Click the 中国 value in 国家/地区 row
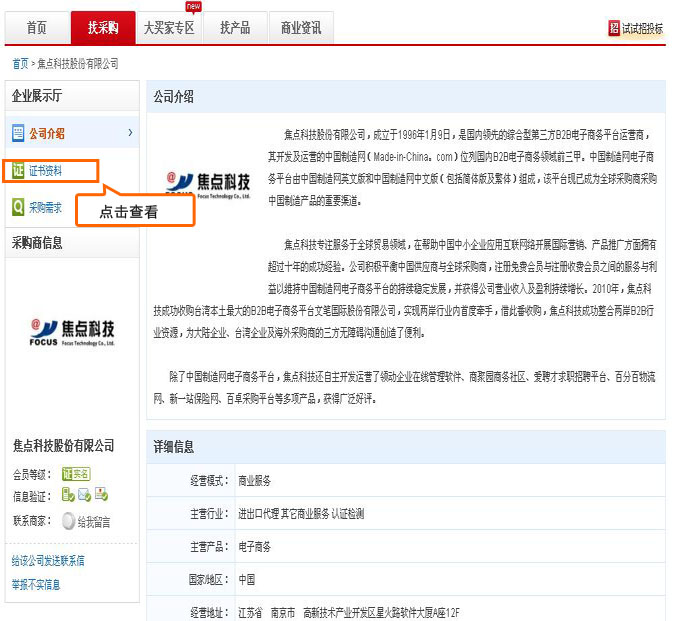680x621 pixels. click(x=247, y=580)
